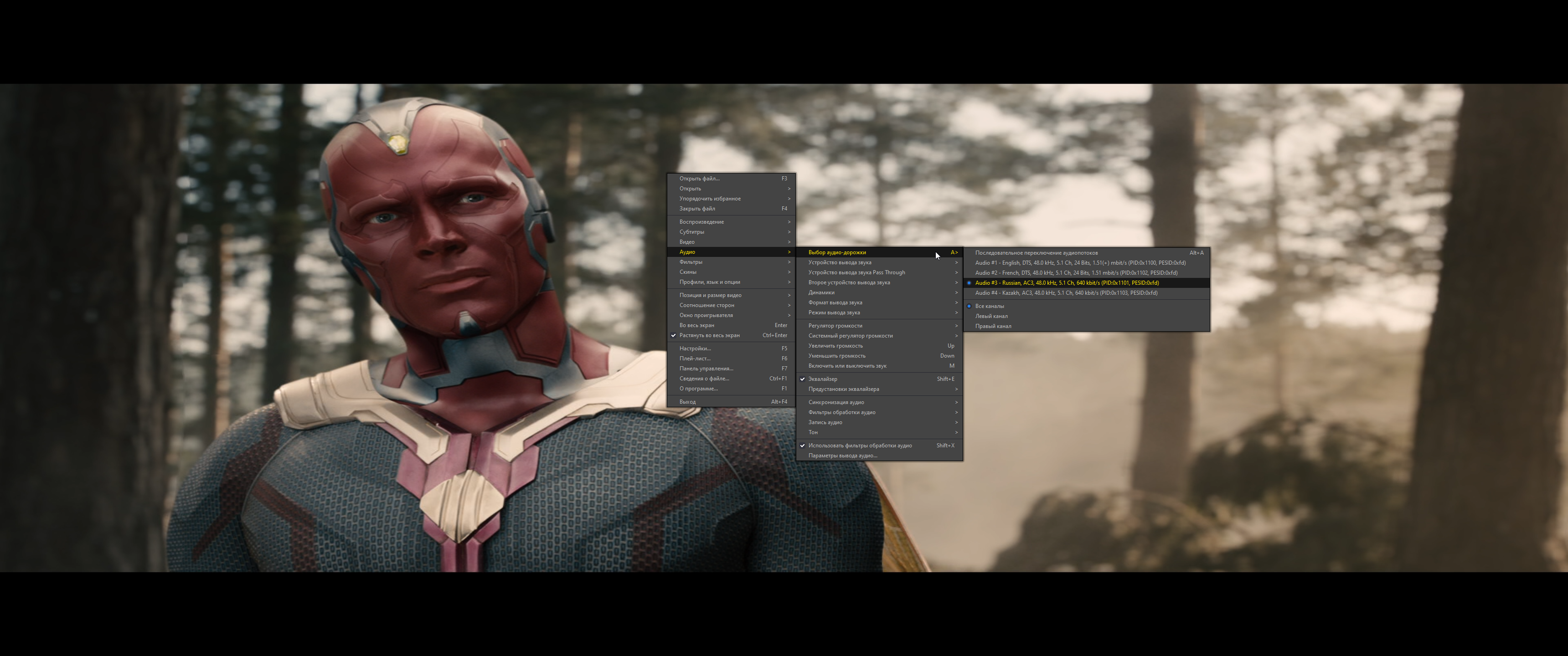Expand 'Режим вывода звука' submenu
Viewport: 1568px width, 656px height.
880,313
